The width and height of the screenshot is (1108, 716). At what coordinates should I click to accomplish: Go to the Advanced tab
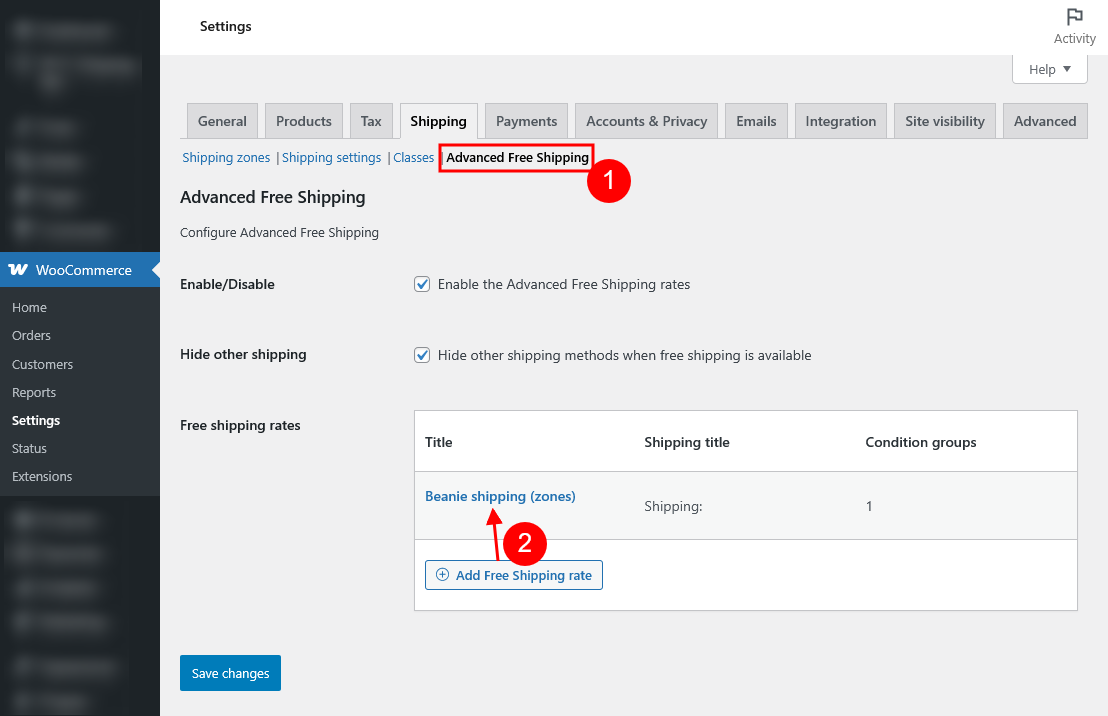click(x=1045, y=121)
